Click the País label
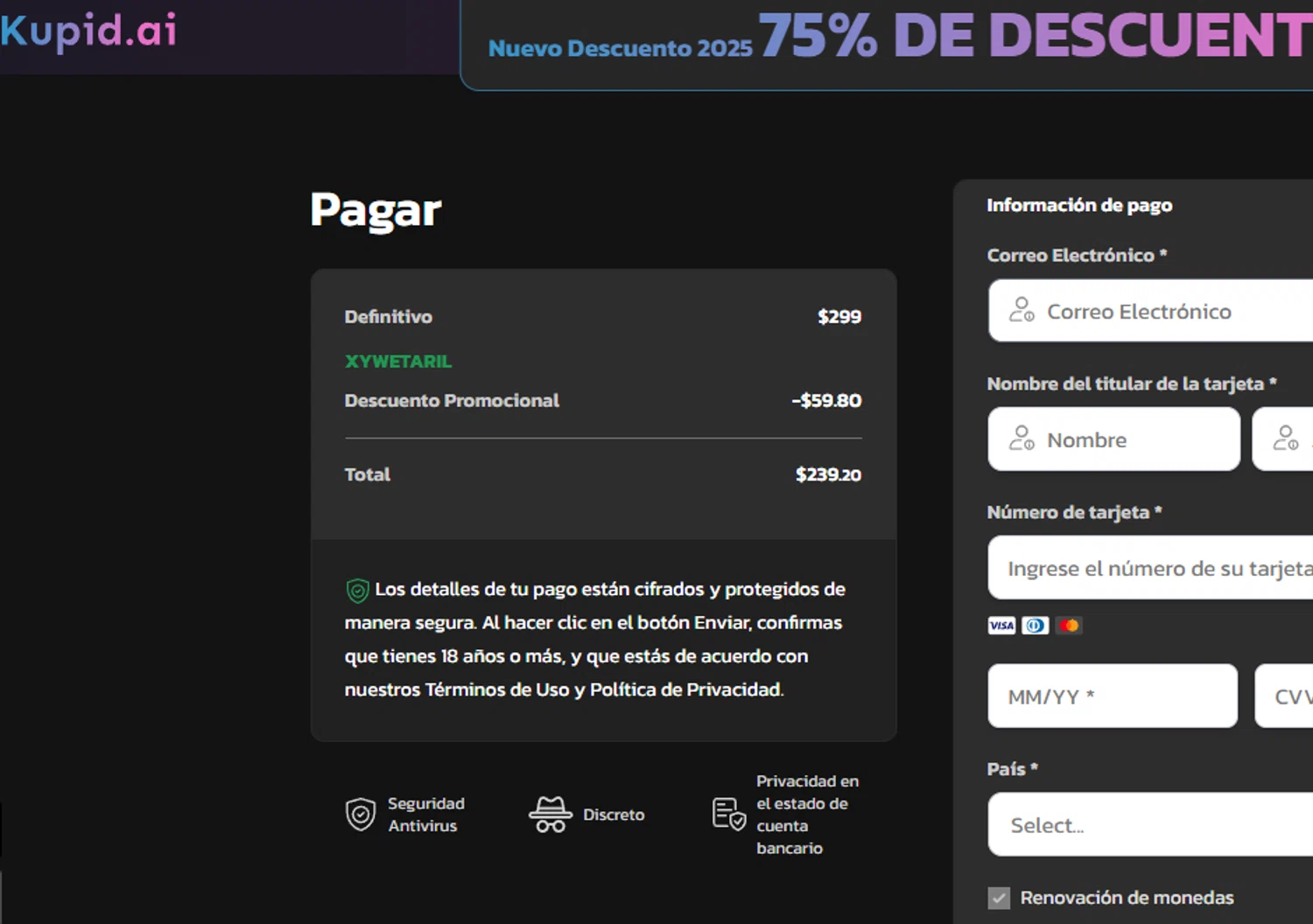Image resolution: width=1313 pixels, height=924 pixels. [1013, 769]
